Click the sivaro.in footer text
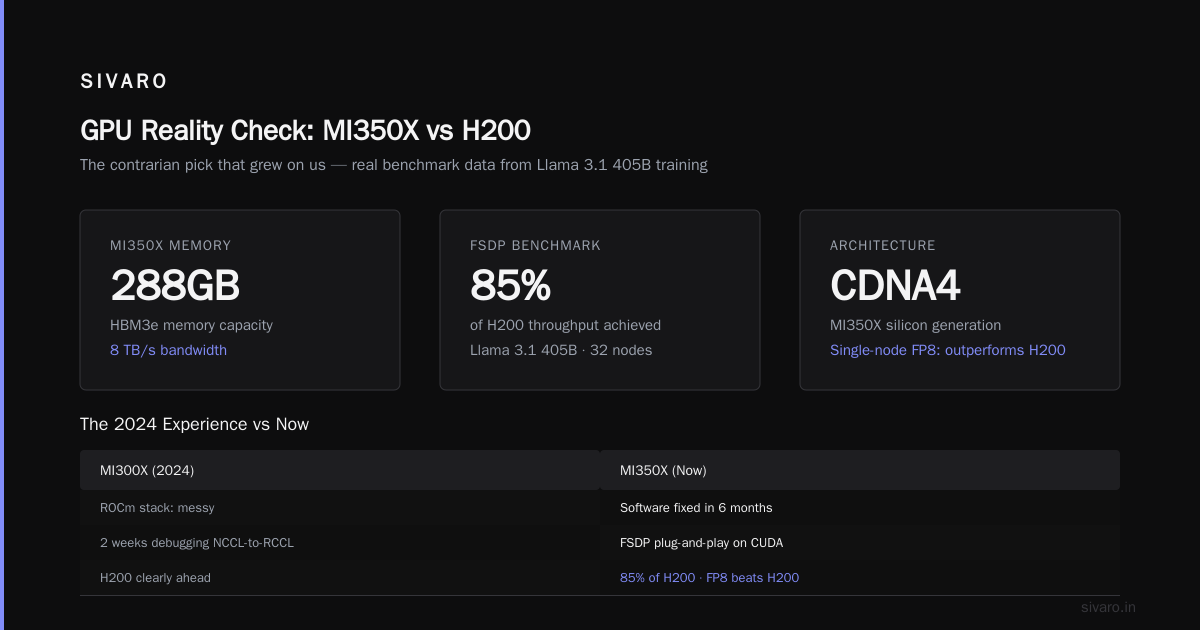 tap(1108, 607)
